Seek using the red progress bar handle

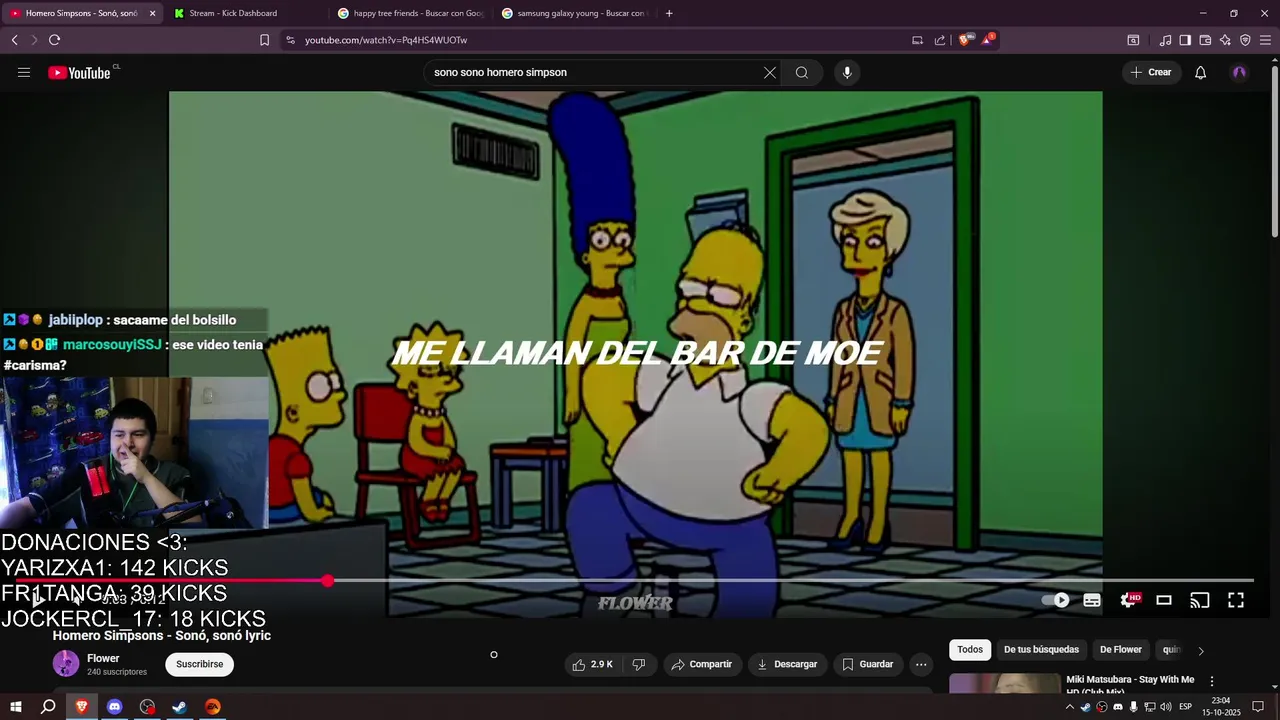pos(328,581)
